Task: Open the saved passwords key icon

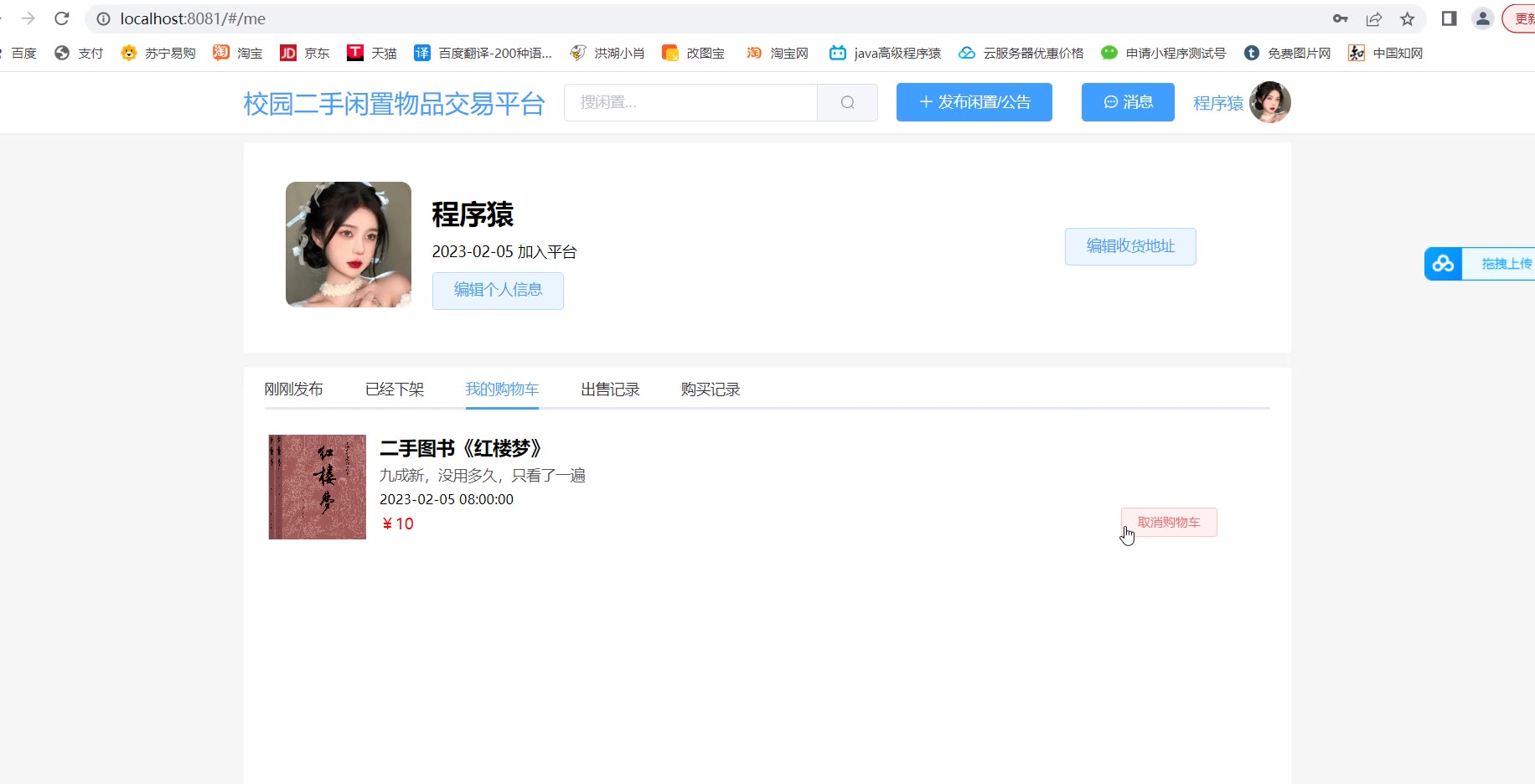Action: point(1340,18)
